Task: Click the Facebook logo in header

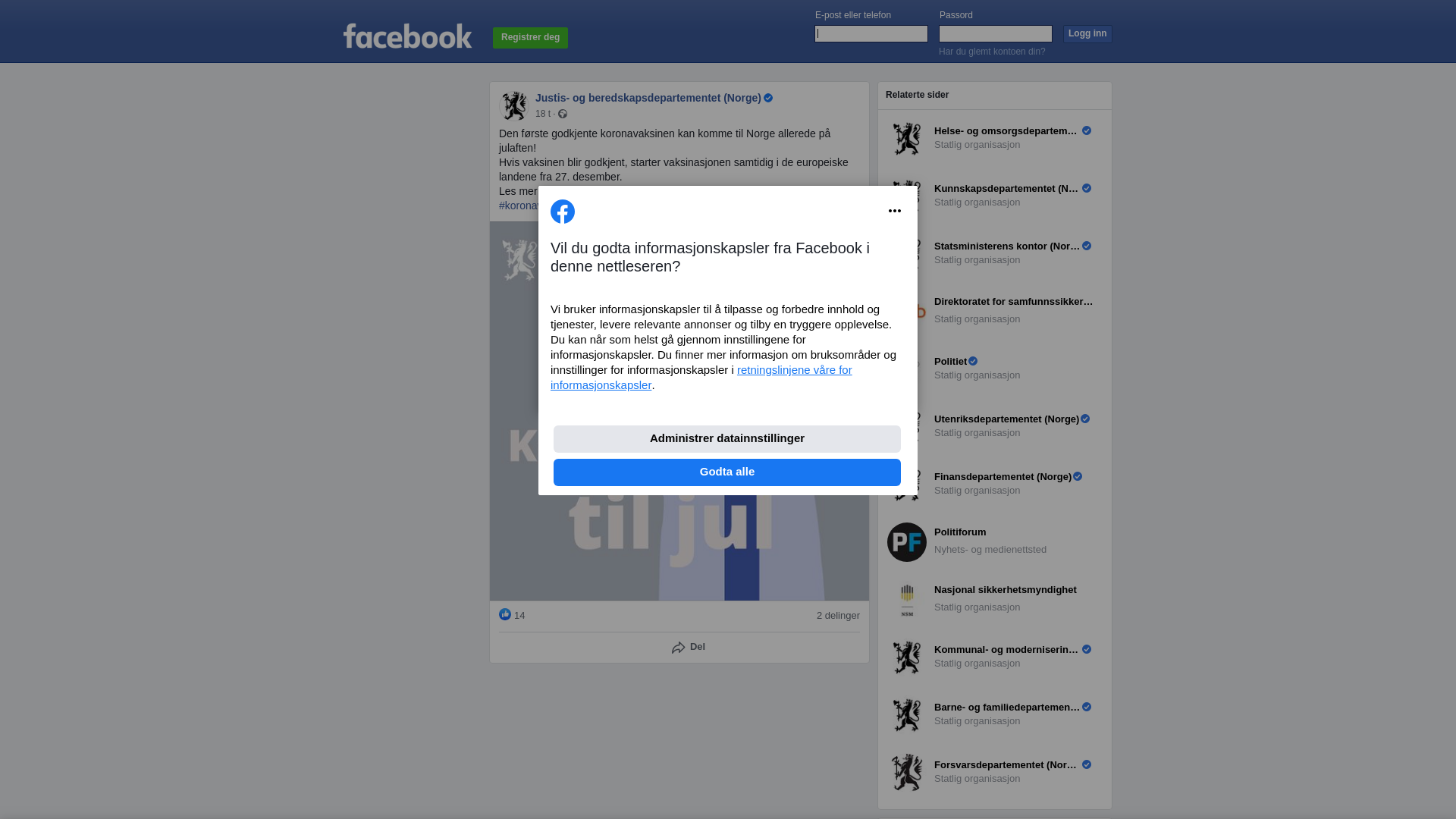Action: point(407,36)
